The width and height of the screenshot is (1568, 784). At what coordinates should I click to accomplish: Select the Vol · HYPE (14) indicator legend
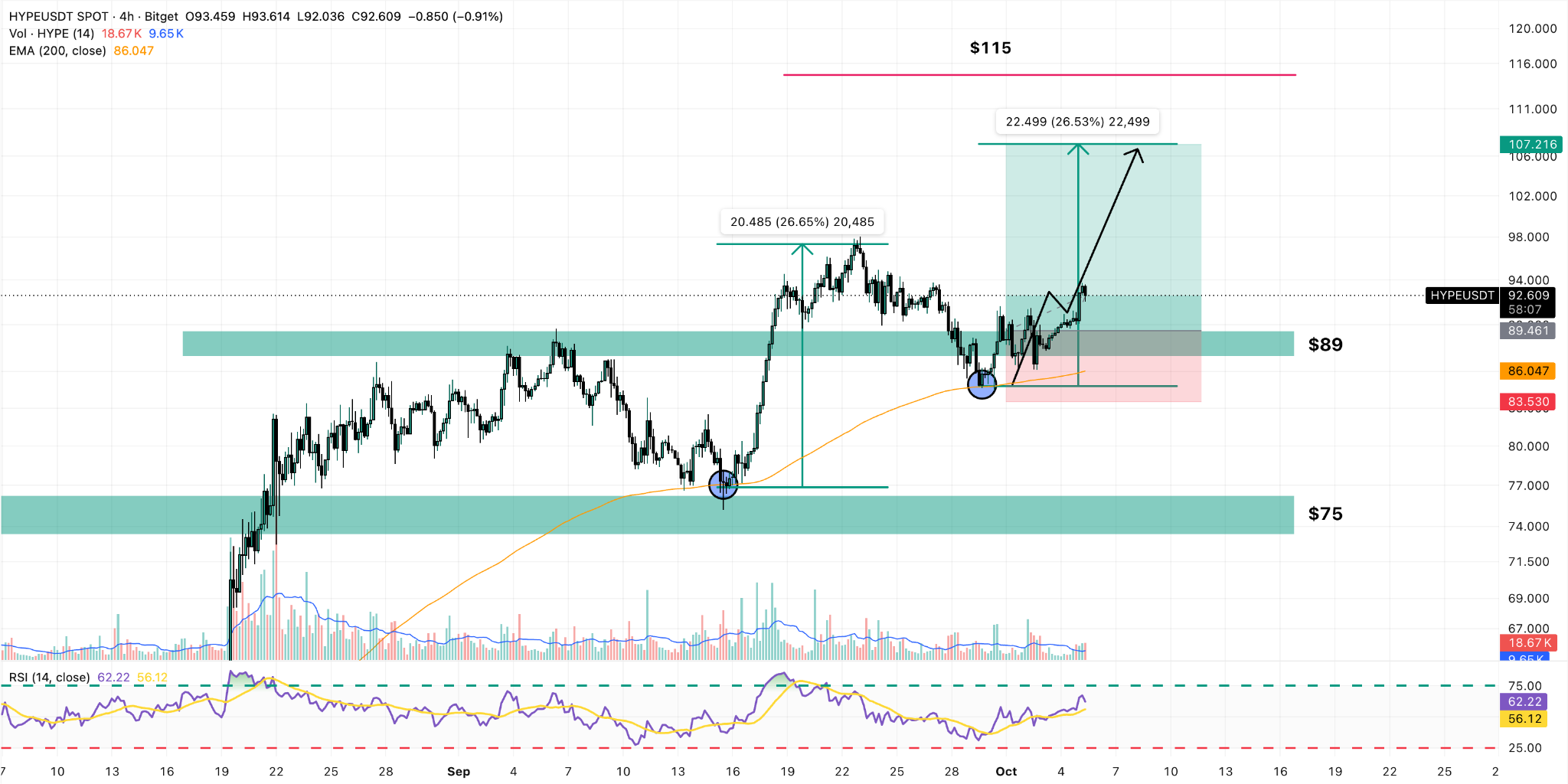pos(52,34)
